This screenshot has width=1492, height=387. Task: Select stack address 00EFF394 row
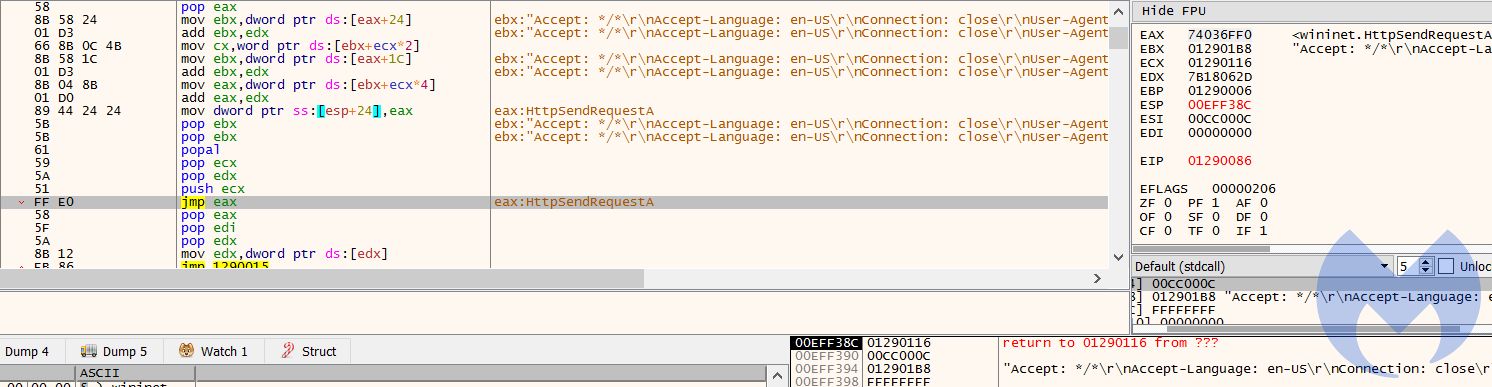point(825,369)
